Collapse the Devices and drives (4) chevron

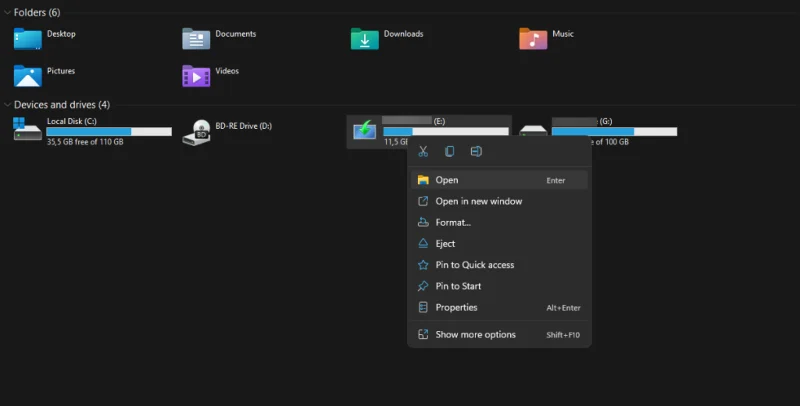(7, 105)
